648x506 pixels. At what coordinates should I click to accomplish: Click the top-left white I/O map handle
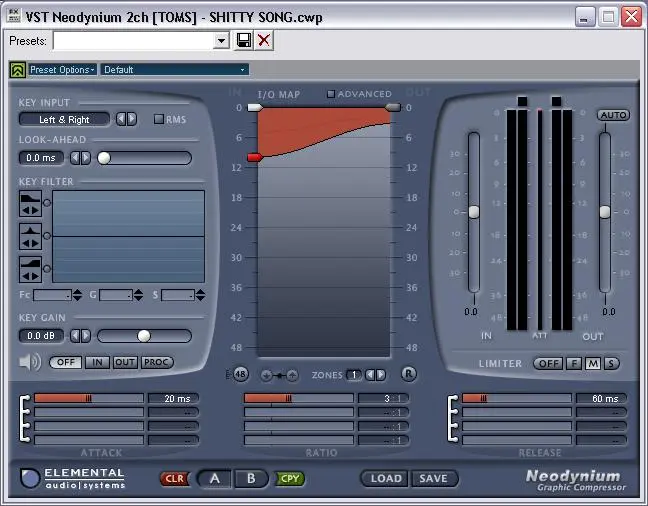point(255,107)
